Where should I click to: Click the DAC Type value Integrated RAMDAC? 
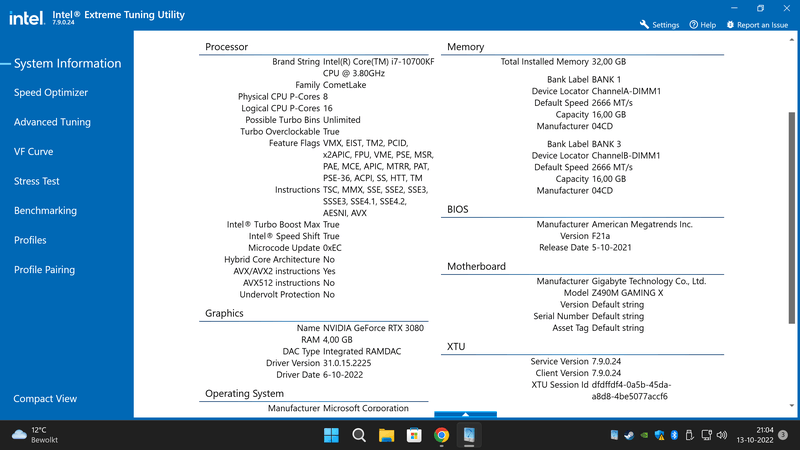[362, 351]
